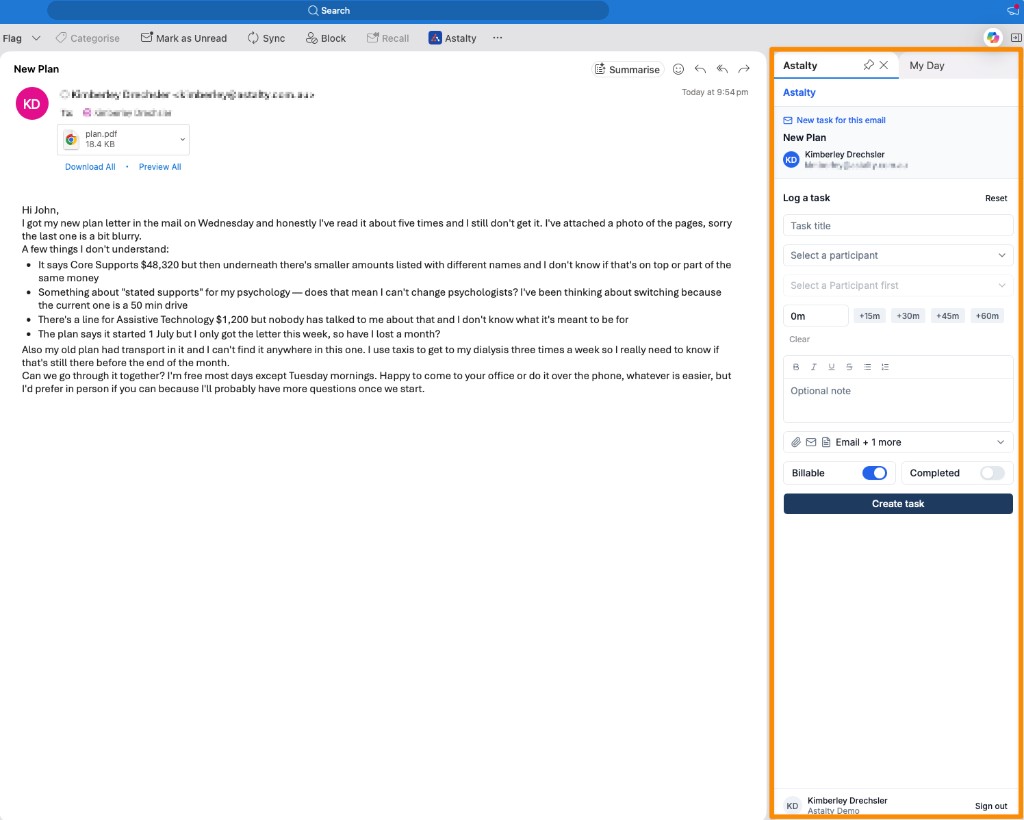1024x820 pixels.
Task: Click the Download All link
Action: tap(90, 166)
